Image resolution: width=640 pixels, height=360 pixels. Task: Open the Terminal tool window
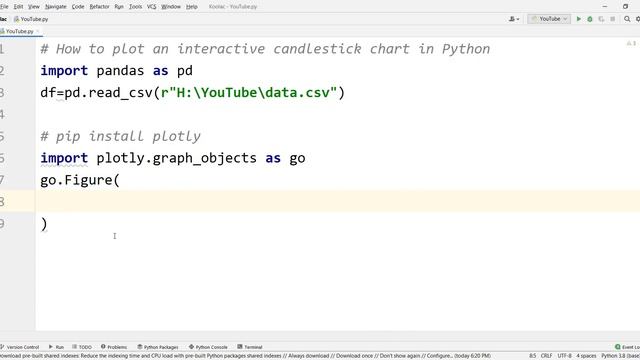(x=250, y=347)
